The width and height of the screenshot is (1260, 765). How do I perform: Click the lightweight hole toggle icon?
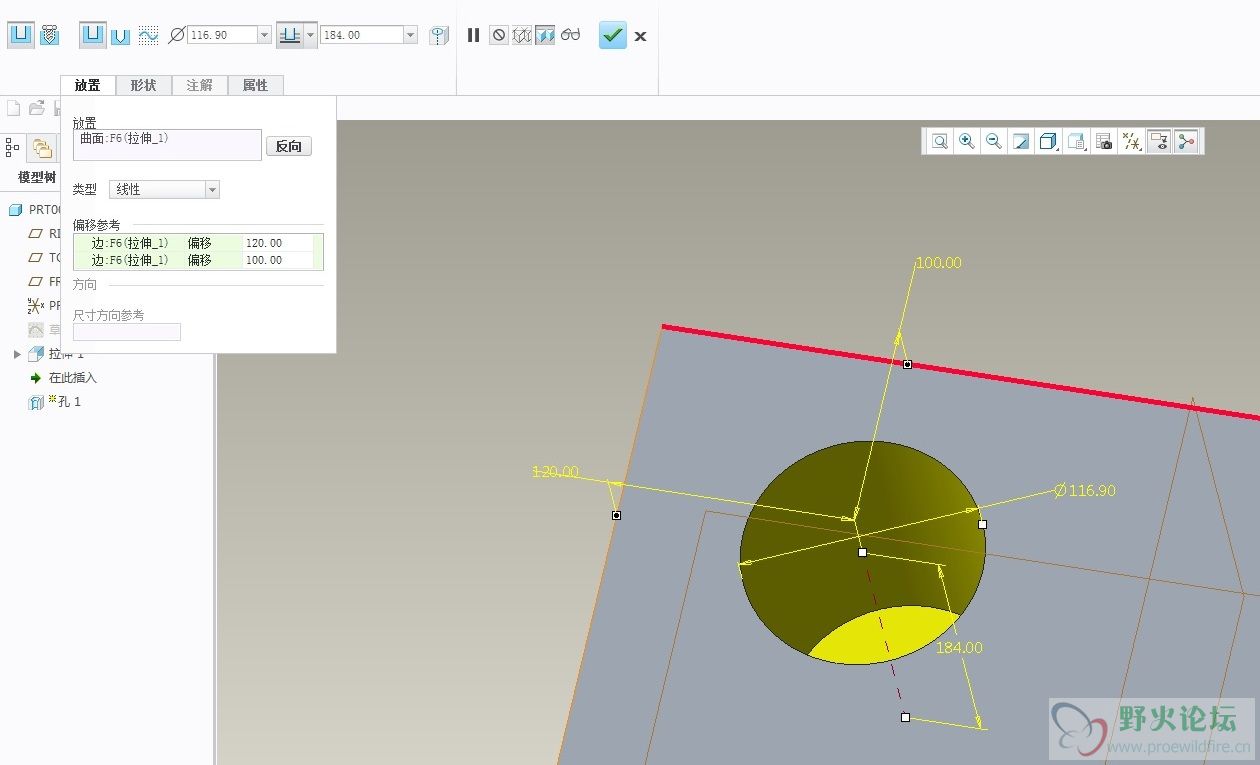(439, 35)
